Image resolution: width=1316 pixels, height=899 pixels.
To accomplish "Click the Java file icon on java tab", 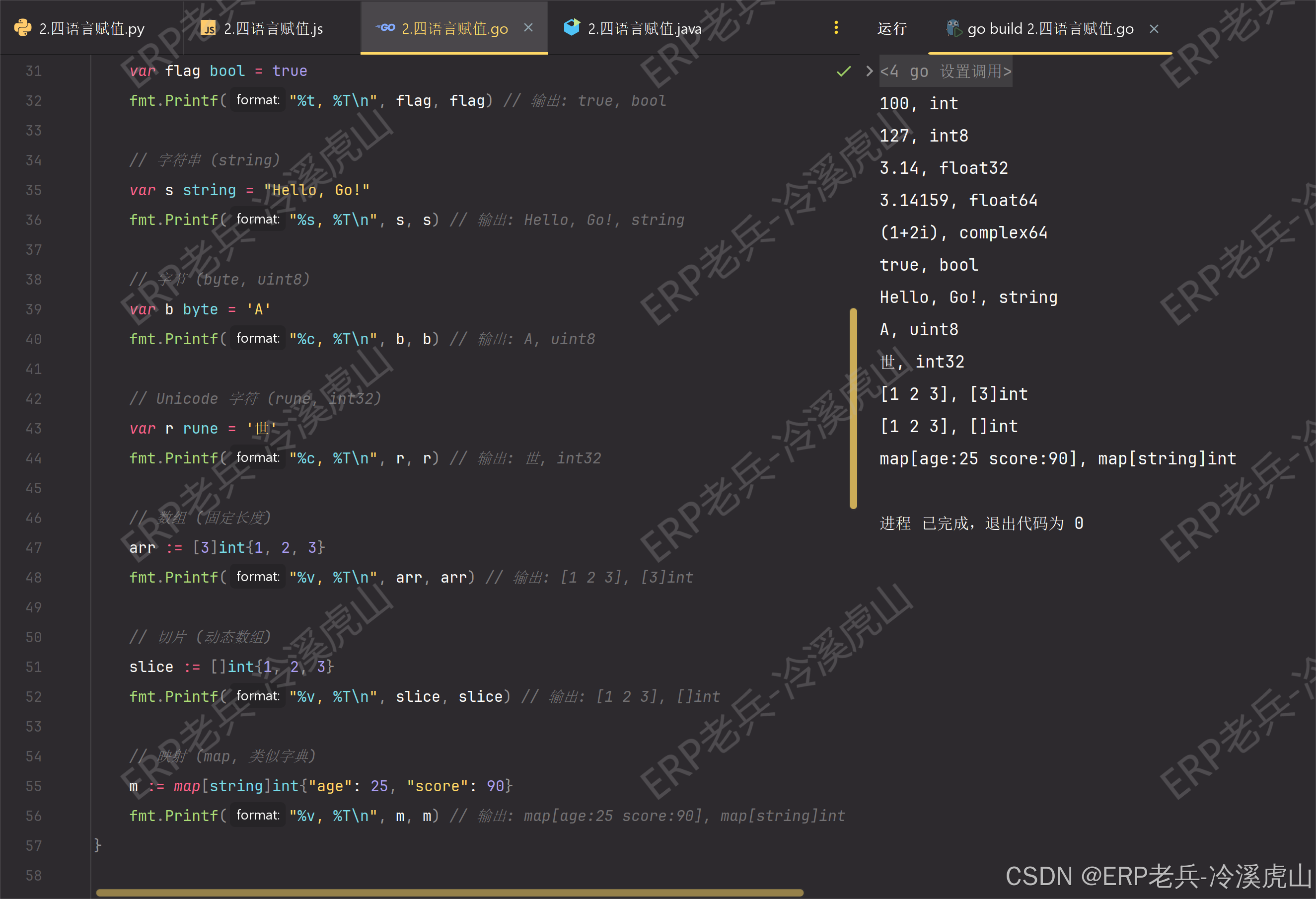I will click(572, 27).
